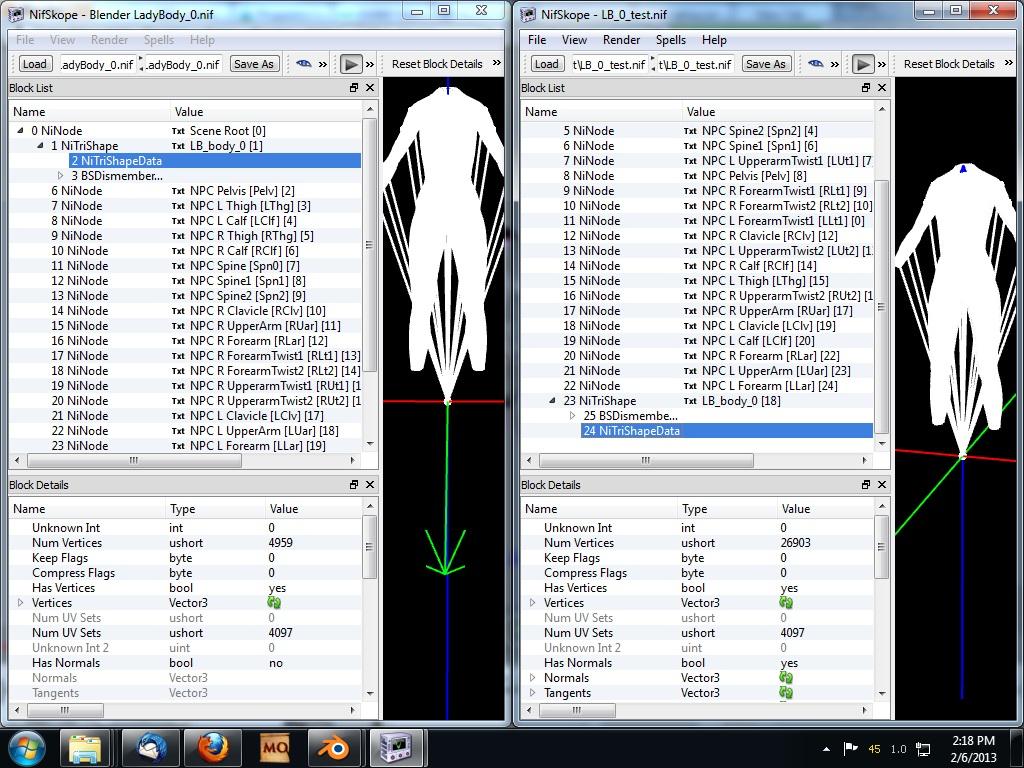Click the eye view icon in right NifSkope toolbar

pos(816,64)
